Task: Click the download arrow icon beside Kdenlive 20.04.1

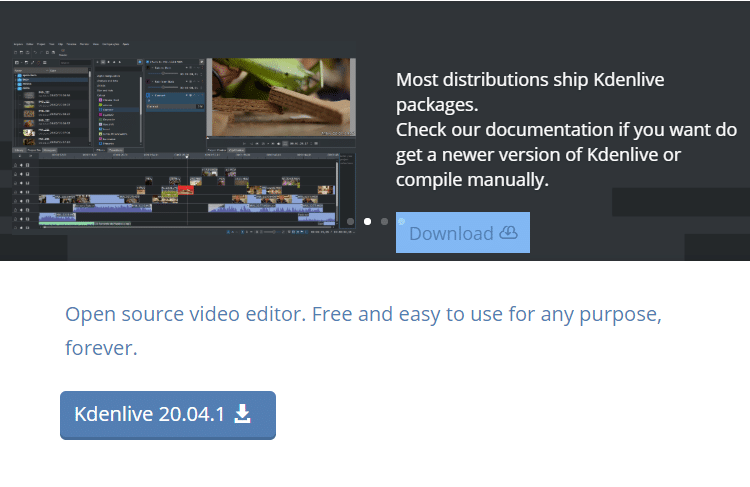Action: 243,414
